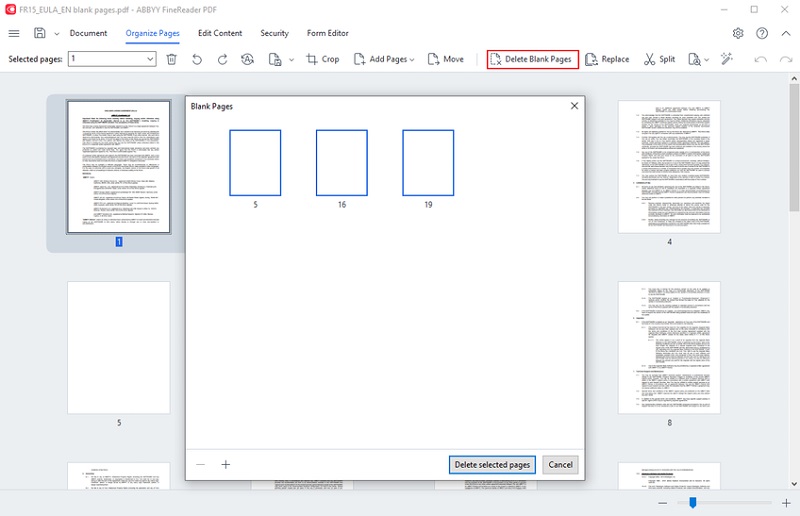Click the Cancel button in dialog
Screen dimensions: 800x516
(x=560, y=464)
